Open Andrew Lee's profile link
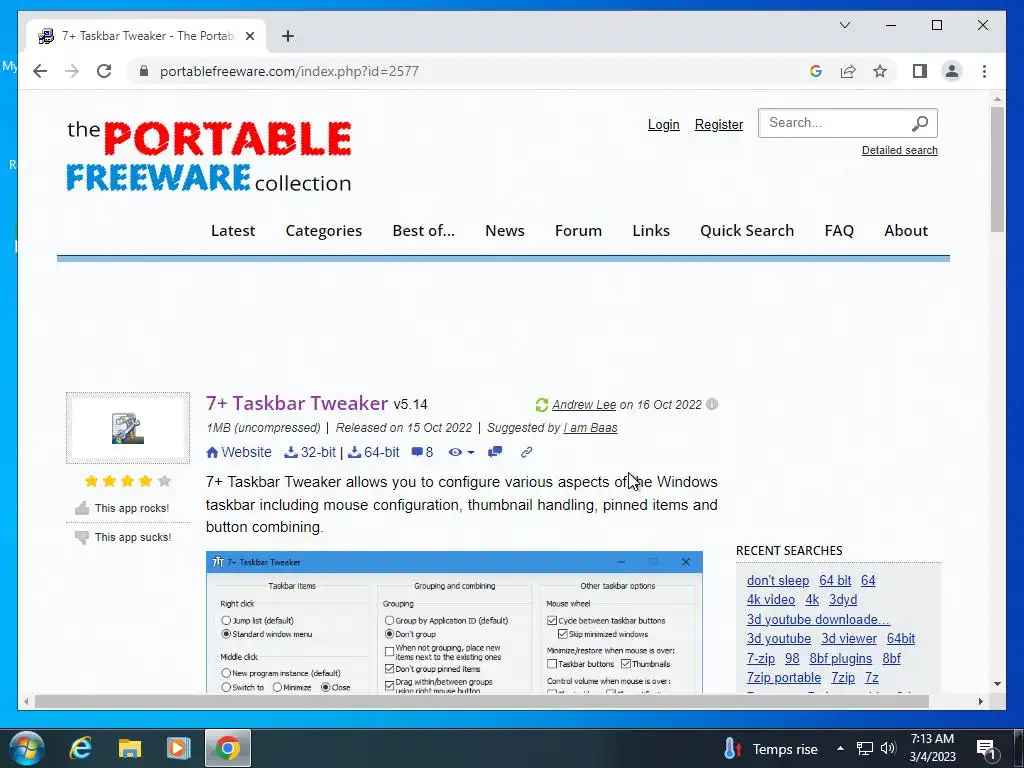1024x768 pixels. [584, 405]
